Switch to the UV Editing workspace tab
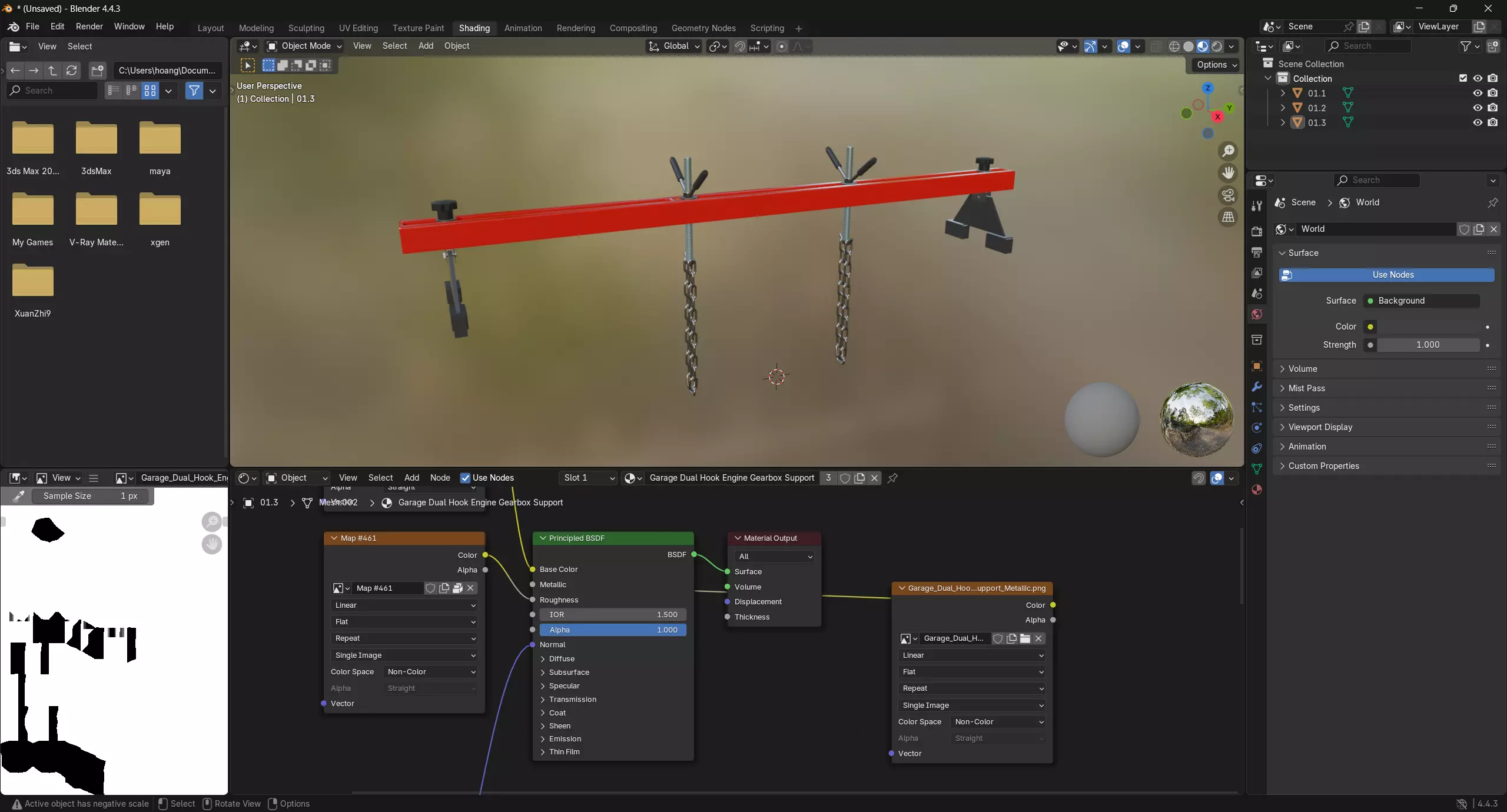This screenshot has width=1507, height=812. coord(358,28)
